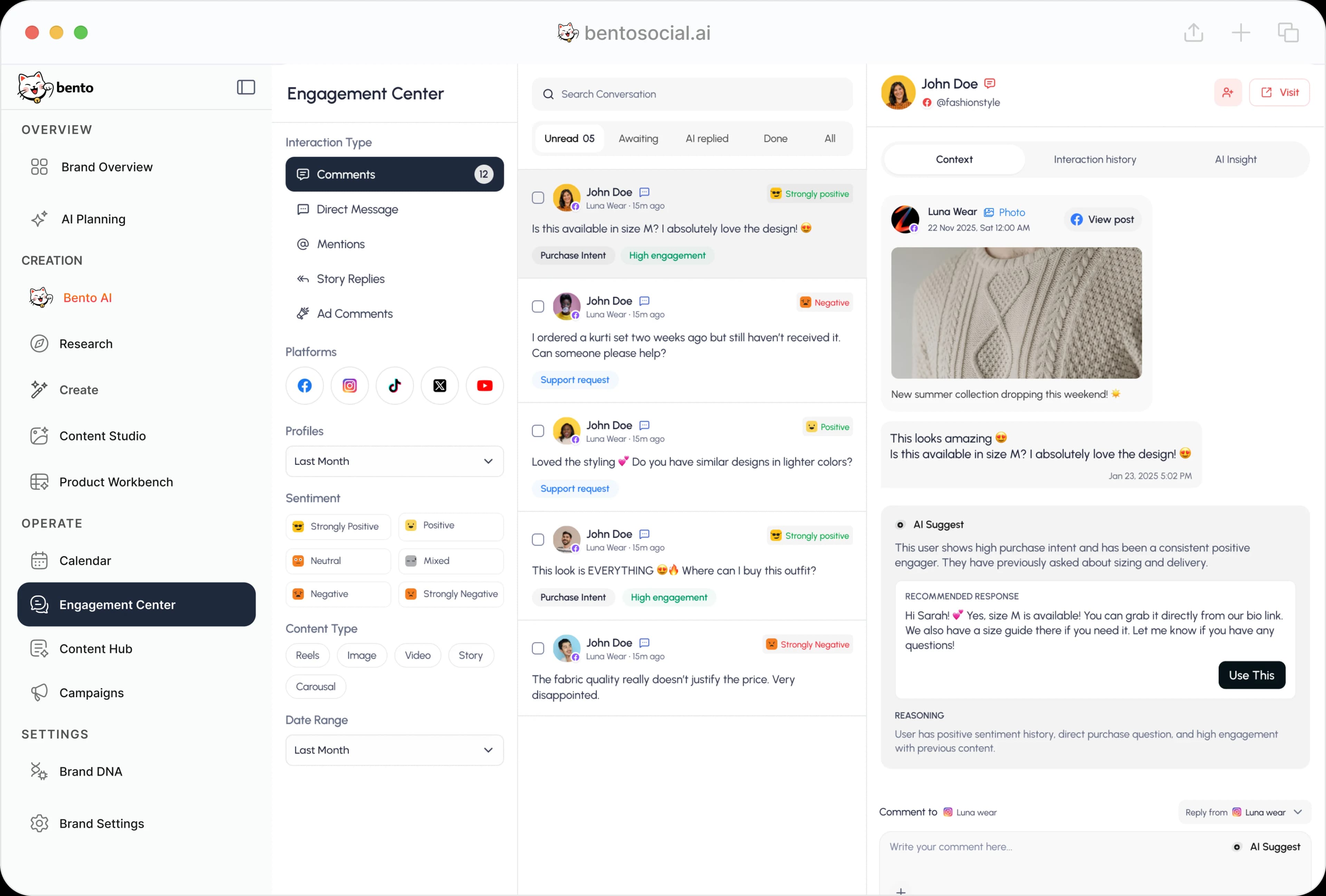The width and height of the screenshot is (1326, 896).
Task: Select the Context tab
Action: click(954, 160)
